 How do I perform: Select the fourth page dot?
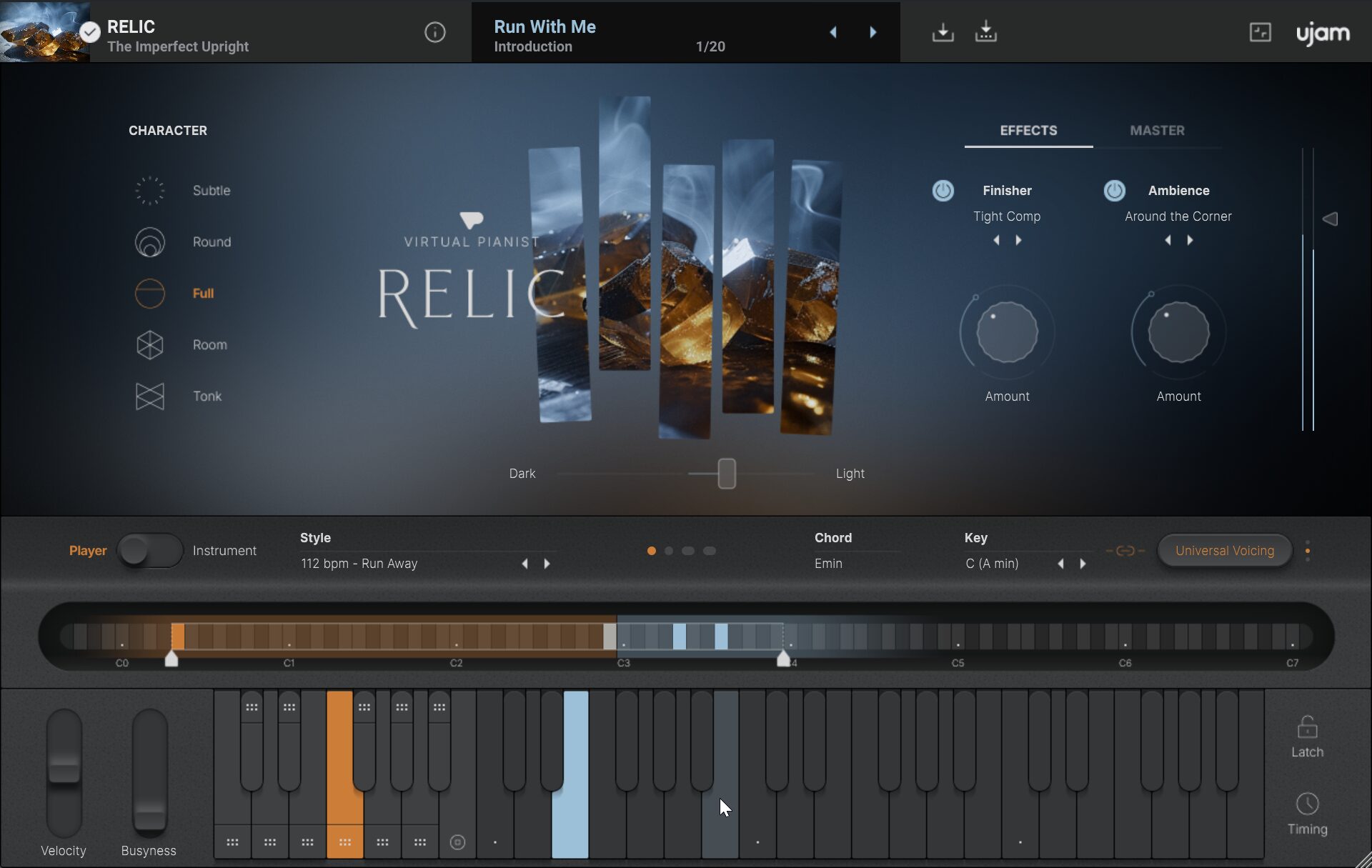tap(710, 551)
